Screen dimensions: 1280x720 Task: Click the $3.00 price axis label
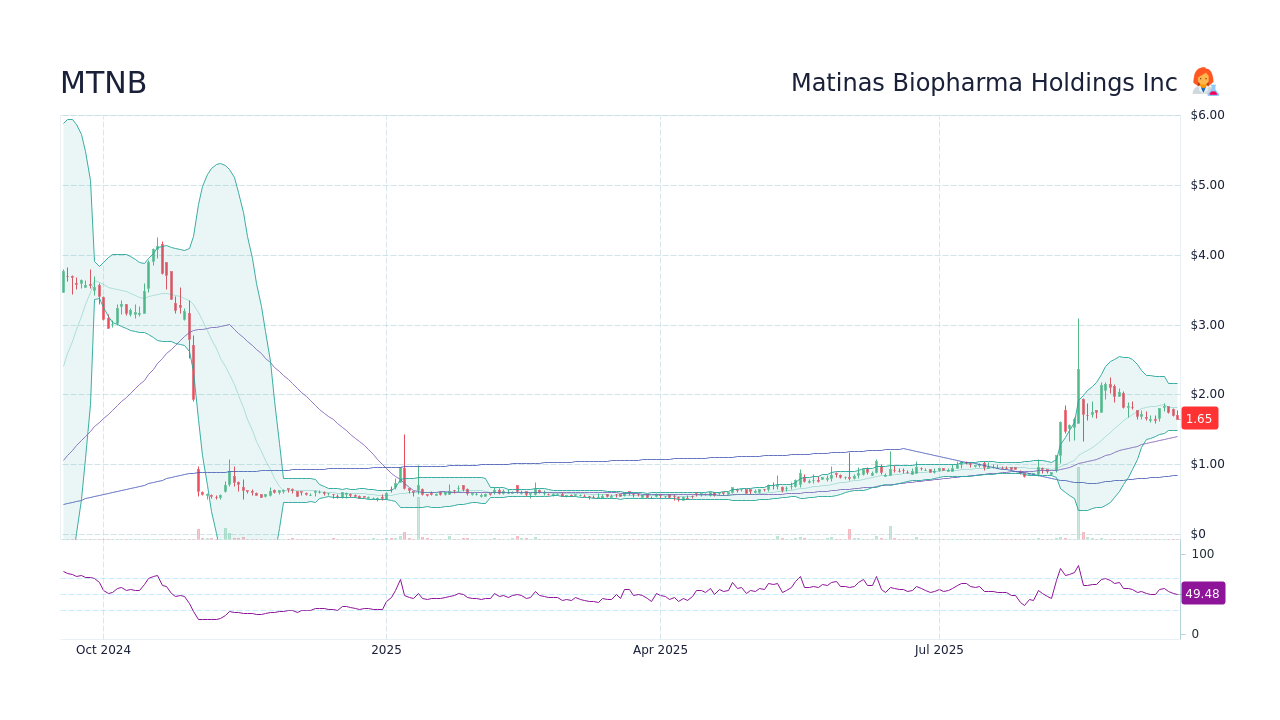point(1207,325)
